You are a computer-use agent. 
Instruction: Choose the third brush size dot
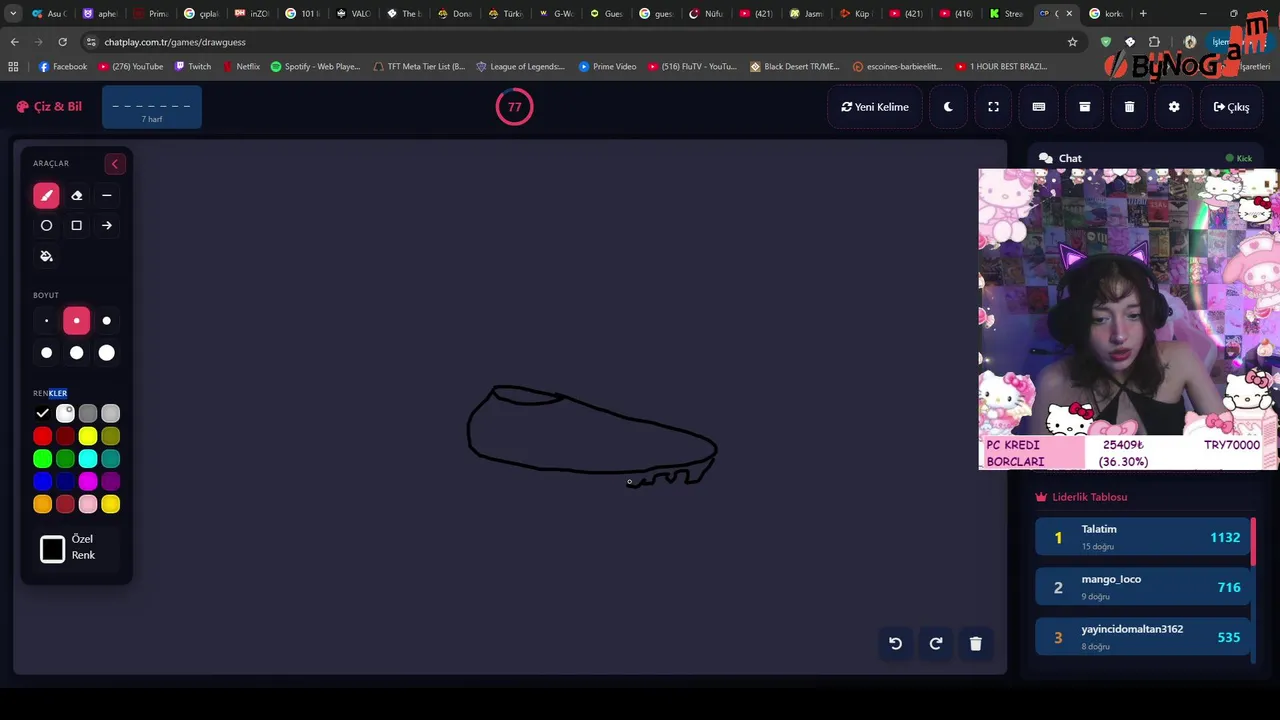point(107,321)
